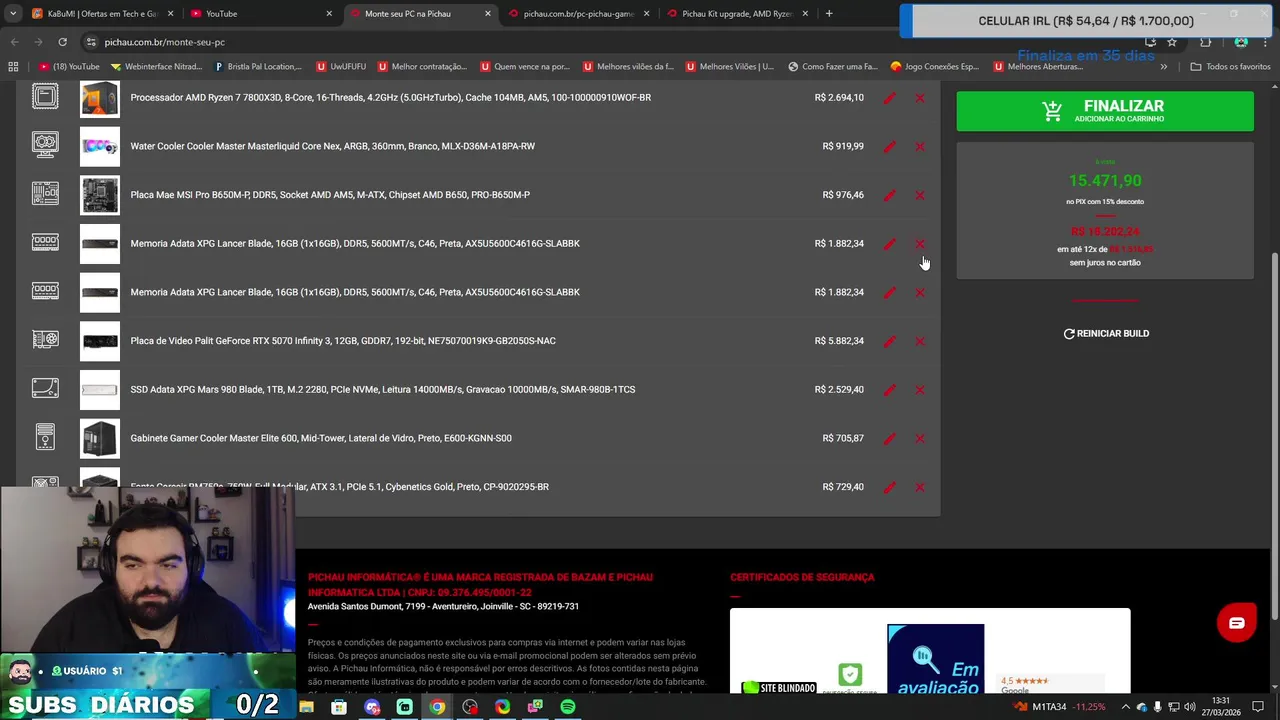Click the PC case category icon
The width and height of the screenshot is (1280, 720).
(x=45, y=437)
